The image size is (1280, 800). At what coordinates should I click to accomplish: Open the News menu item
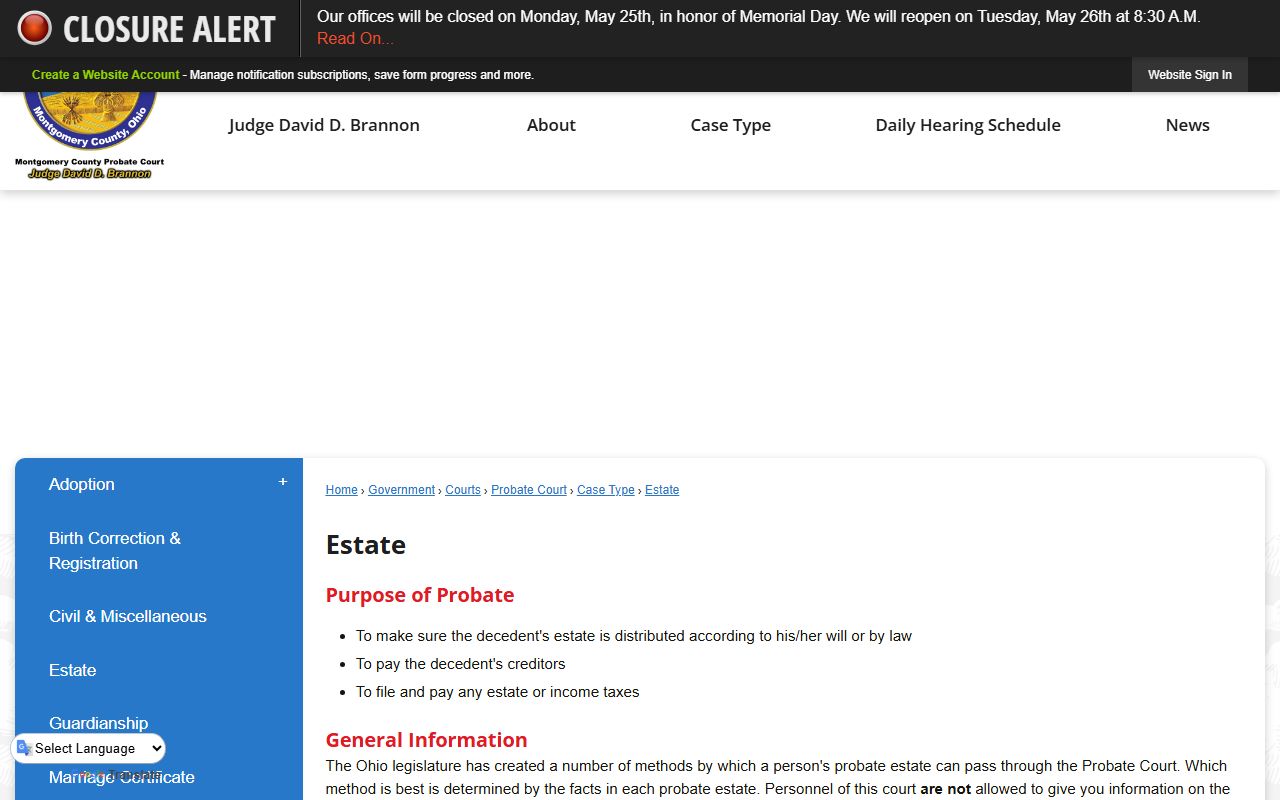pyautogui.click(x=1187, y=125)
